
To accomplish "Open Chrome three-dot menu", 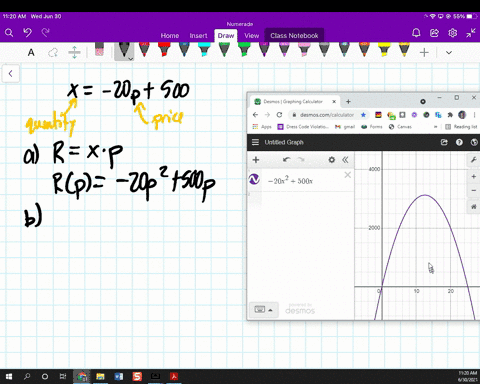I will pos(474,115).
